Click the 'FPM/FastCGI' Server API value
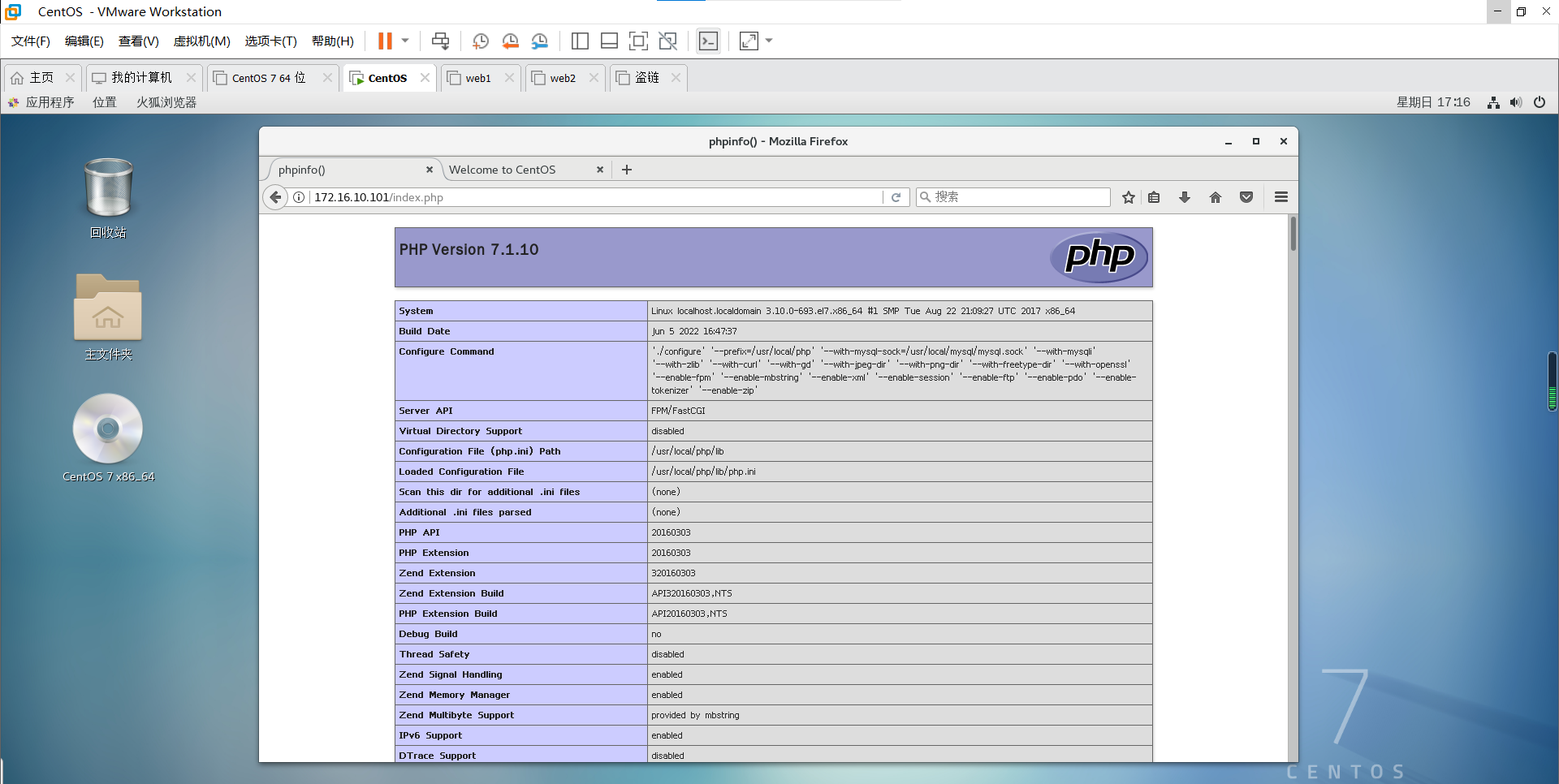 point(678,411)
